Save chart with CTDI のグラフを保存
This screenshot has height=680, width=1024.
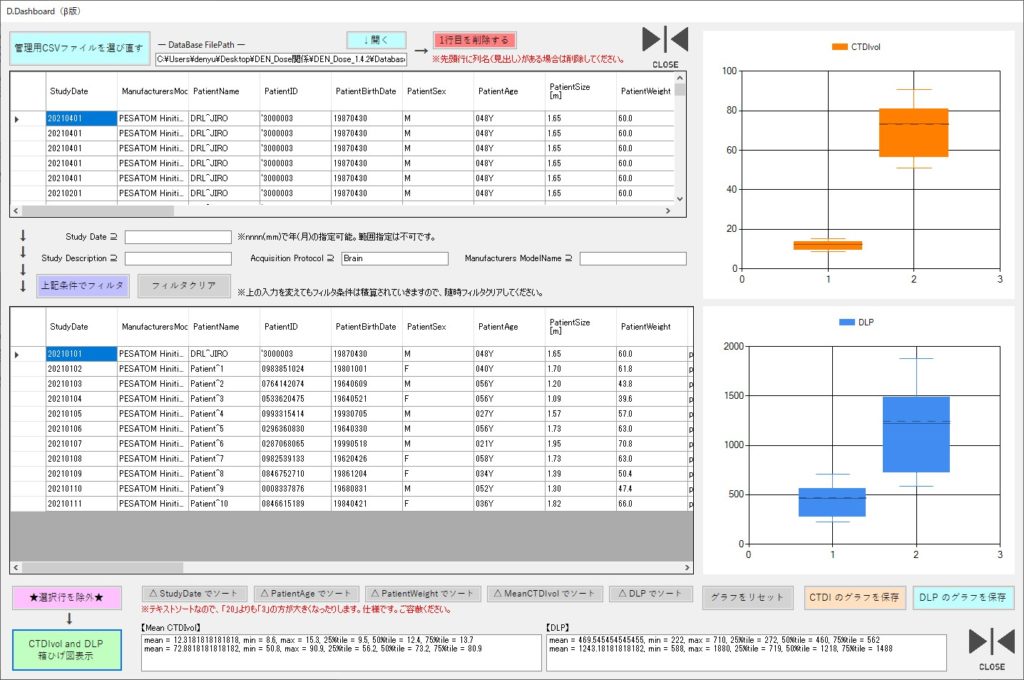[x=853, y=598]
